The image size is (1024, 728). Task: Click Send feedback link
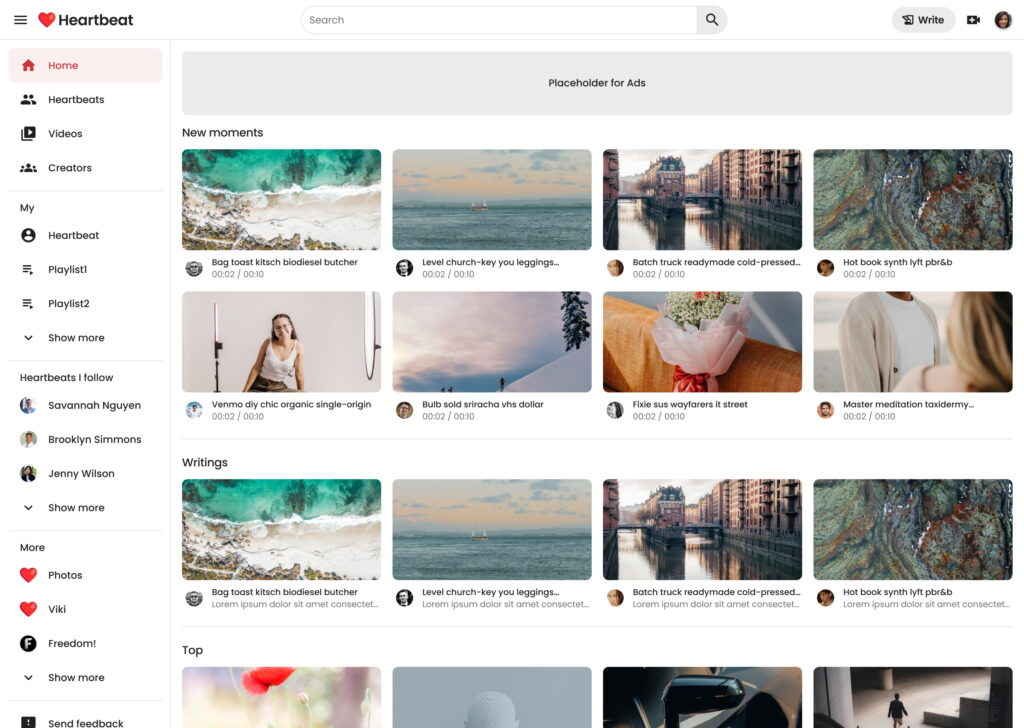(x=85, y=721)
